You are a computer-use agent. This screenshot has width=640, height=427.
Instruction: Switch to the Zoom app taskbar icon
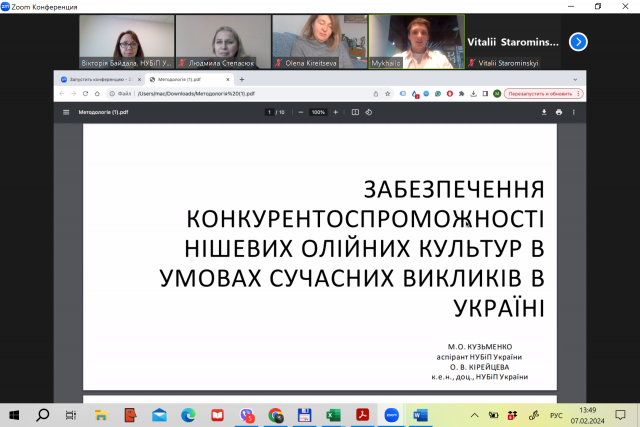(391, 415)
